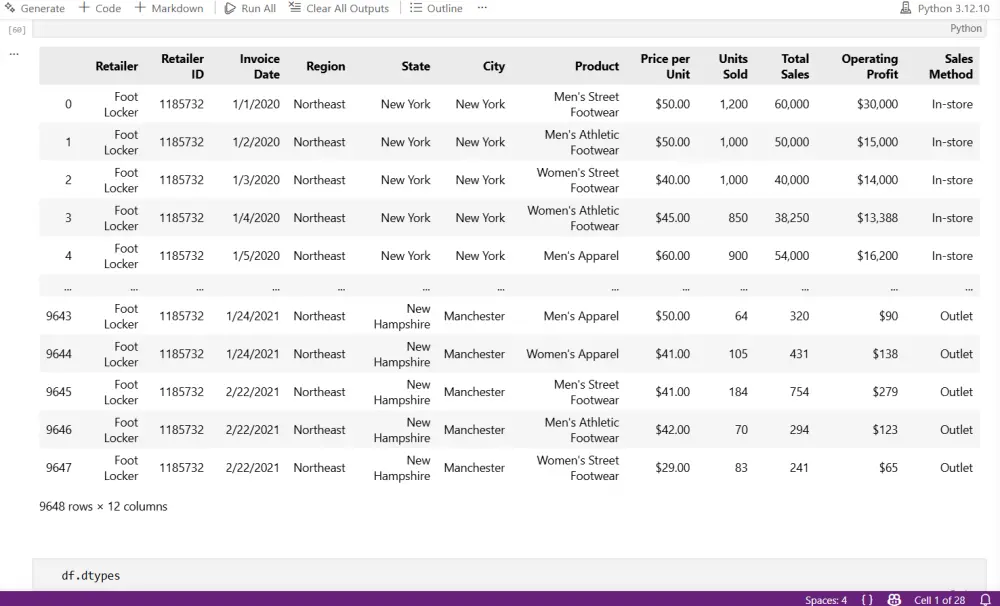
Task: Click the Units Sold column header
Action: [733, 66]
